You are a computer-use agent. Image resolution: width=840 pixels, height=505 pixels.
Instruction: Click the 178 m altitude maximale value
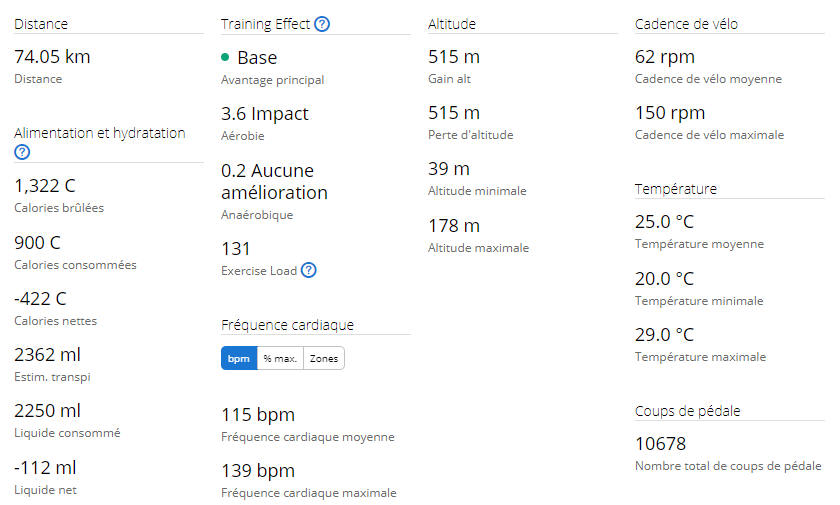(454, 226)
